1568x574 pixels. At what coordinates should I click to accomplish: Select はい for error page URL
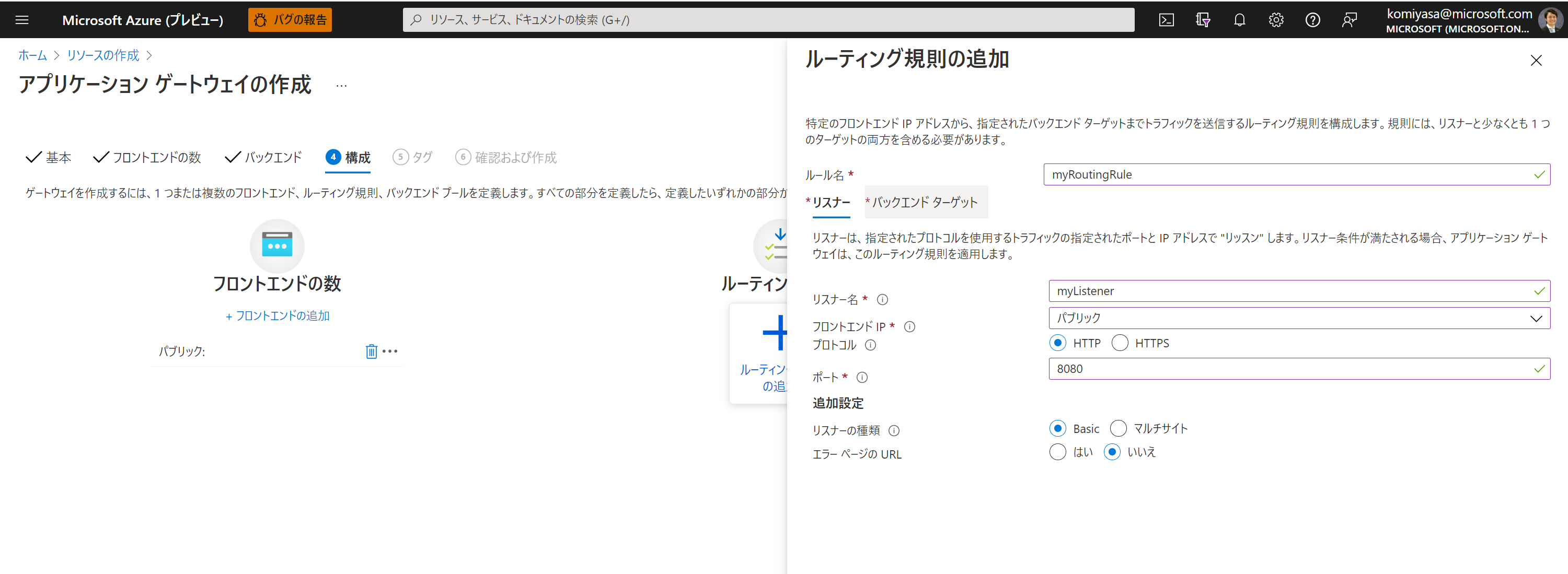coord(1057,452)
